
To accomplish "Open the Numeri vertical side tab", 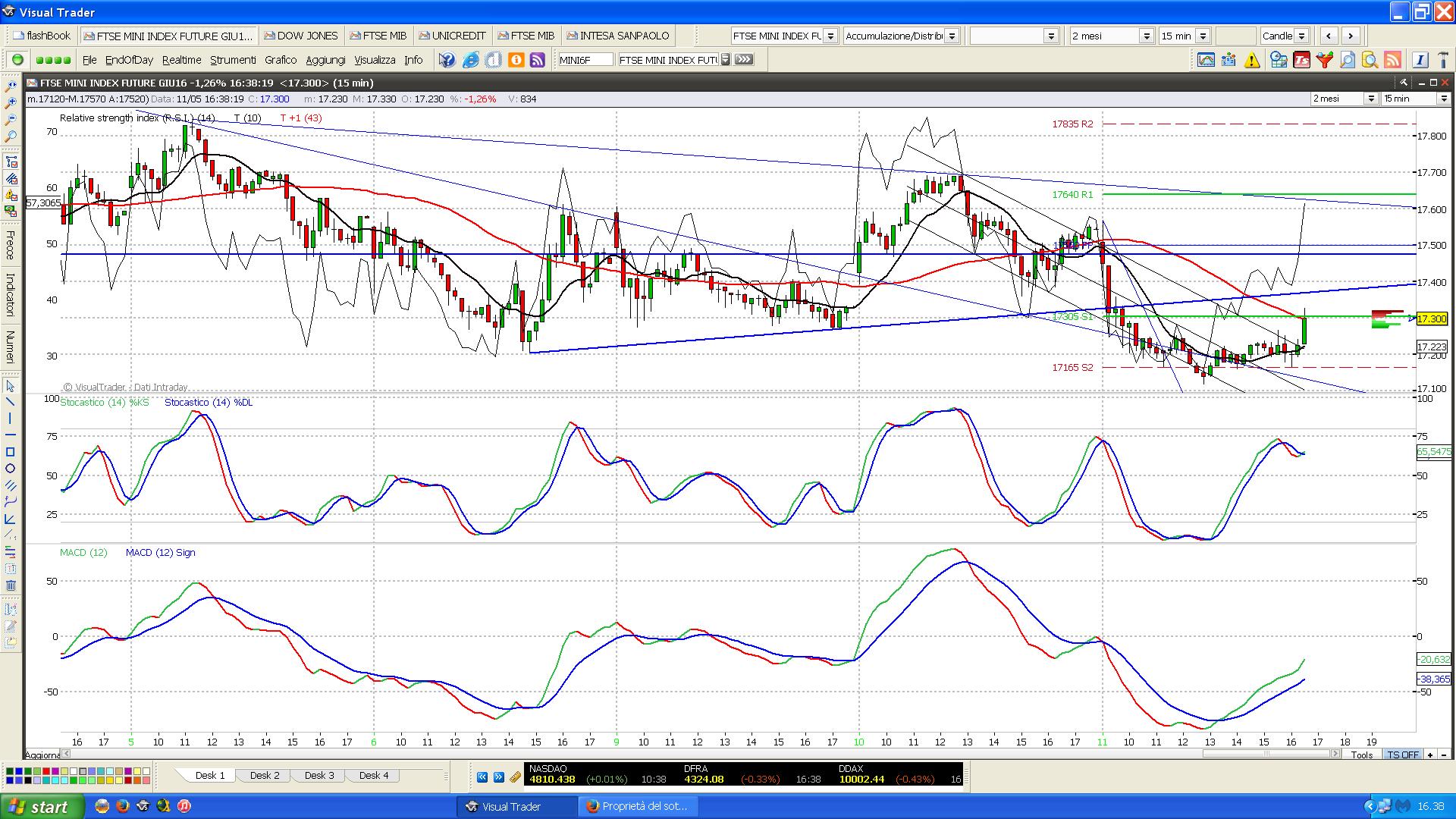I will pyautogui.click(x=11, y=346).
